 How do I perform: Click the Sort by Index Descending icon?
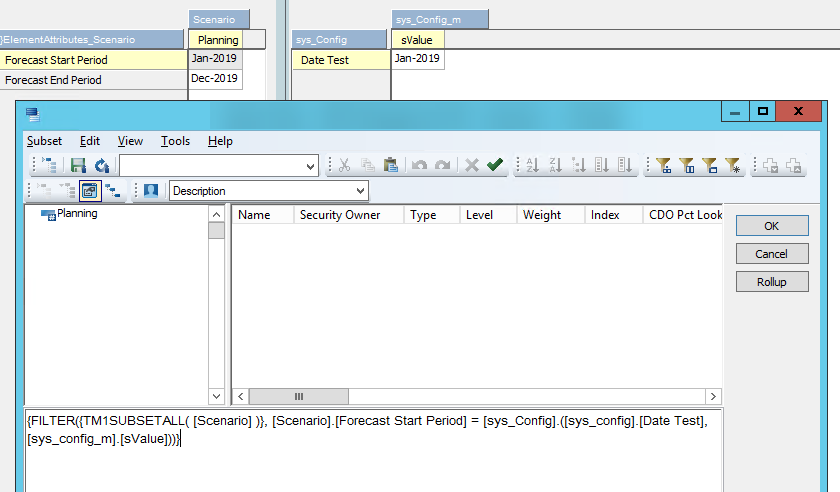[x=625, y=165]
